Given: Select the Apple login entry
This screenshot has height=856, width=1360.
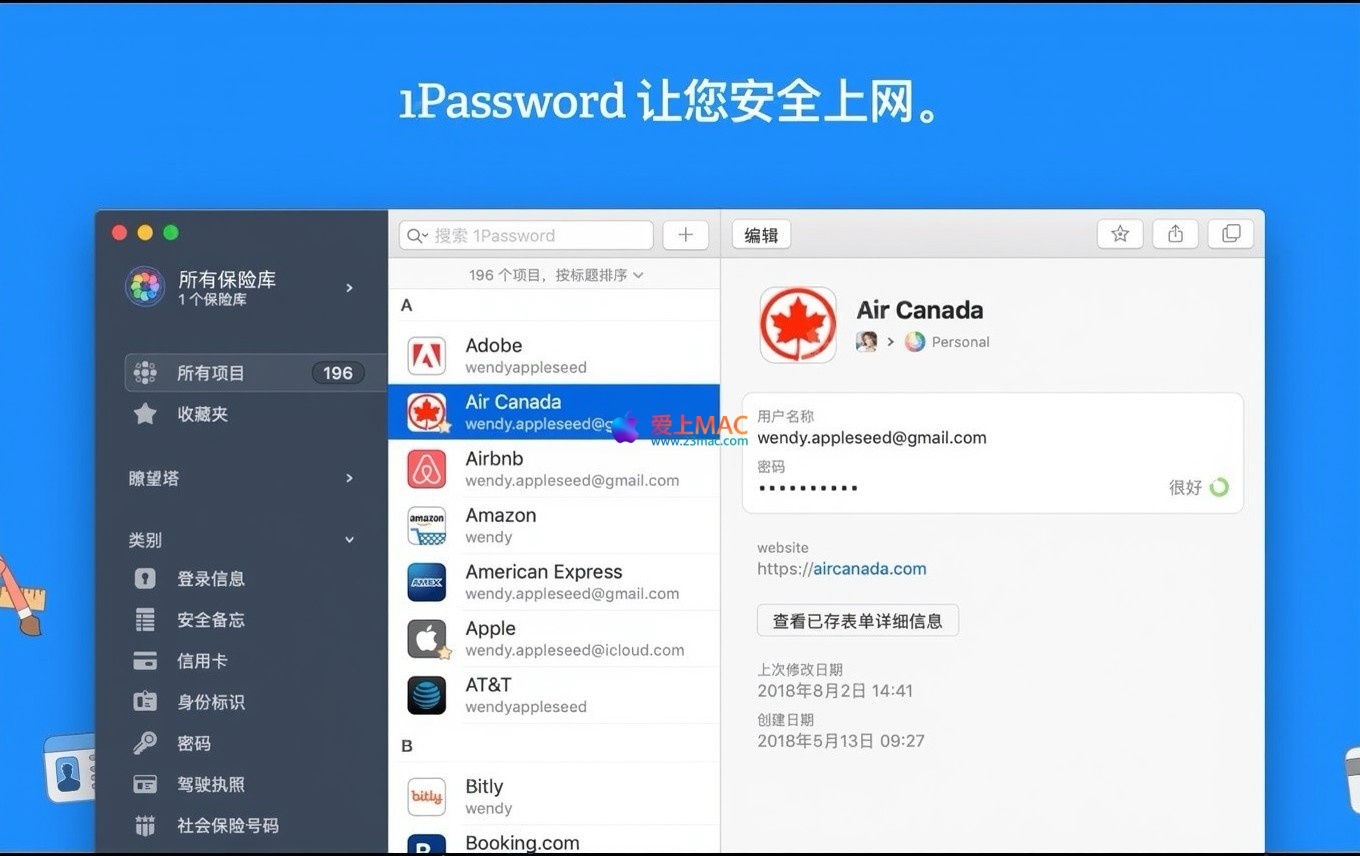Looking at the screenshot, I should (553, 639).
